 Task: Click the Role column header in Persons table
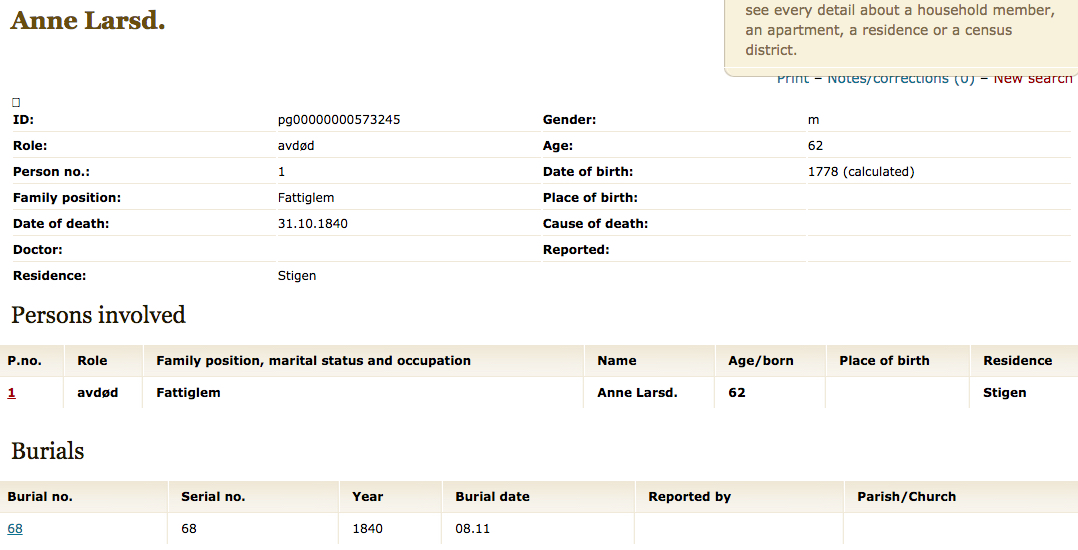coord(92,360)
